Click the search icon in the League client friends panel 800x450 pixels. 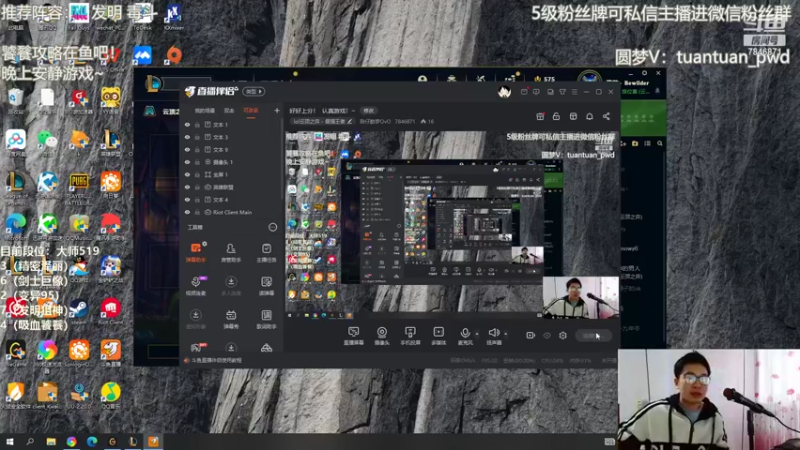(x=660, y=143)
